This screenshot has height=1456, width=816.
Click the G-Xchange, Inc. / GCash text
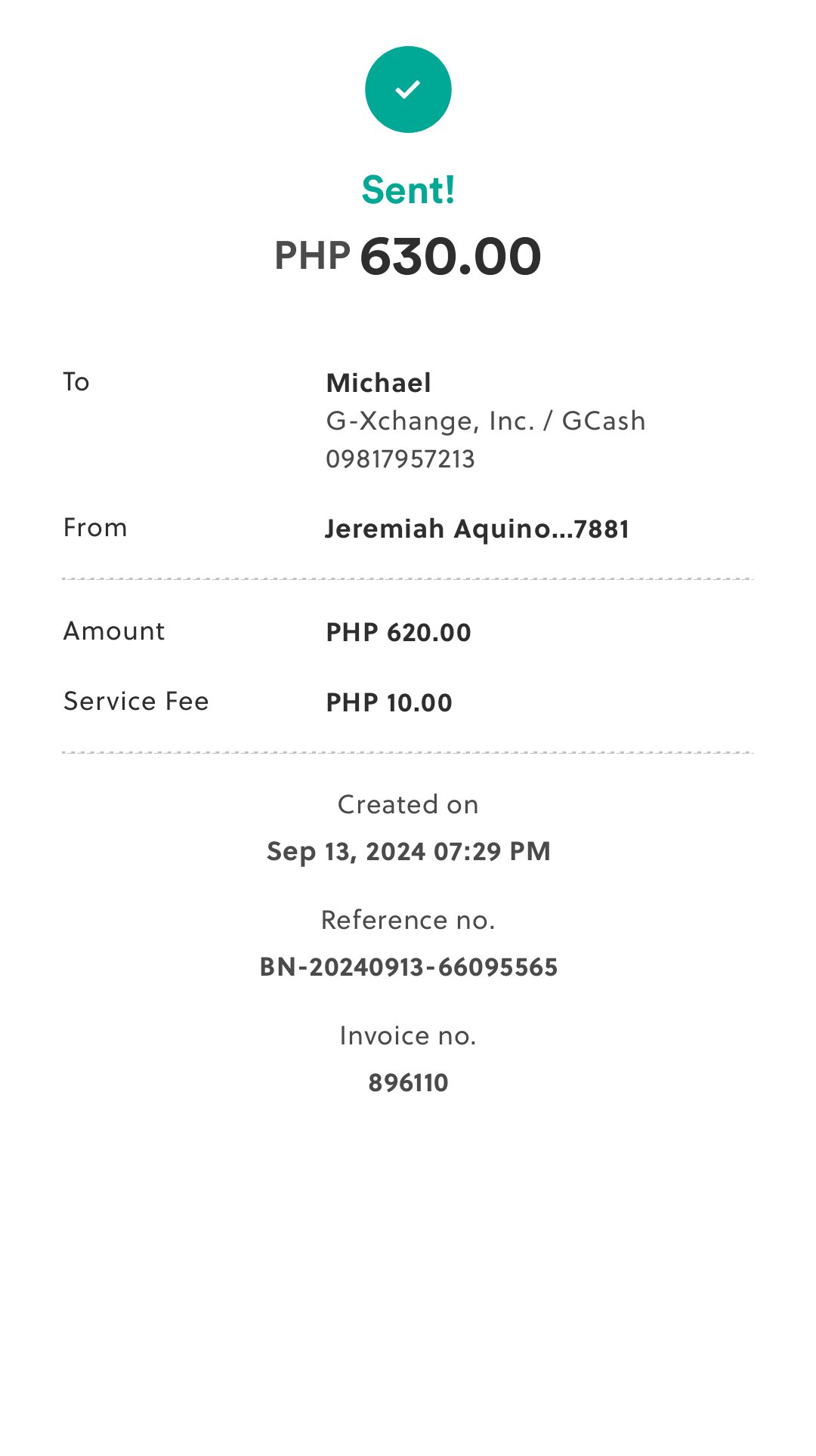(486, 421)
